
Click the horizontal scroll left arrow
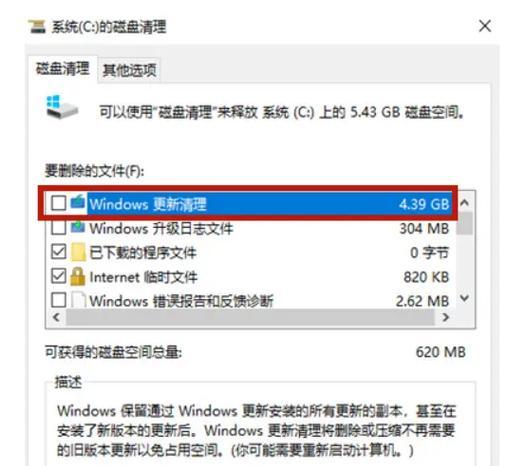[x=56, y=317]
